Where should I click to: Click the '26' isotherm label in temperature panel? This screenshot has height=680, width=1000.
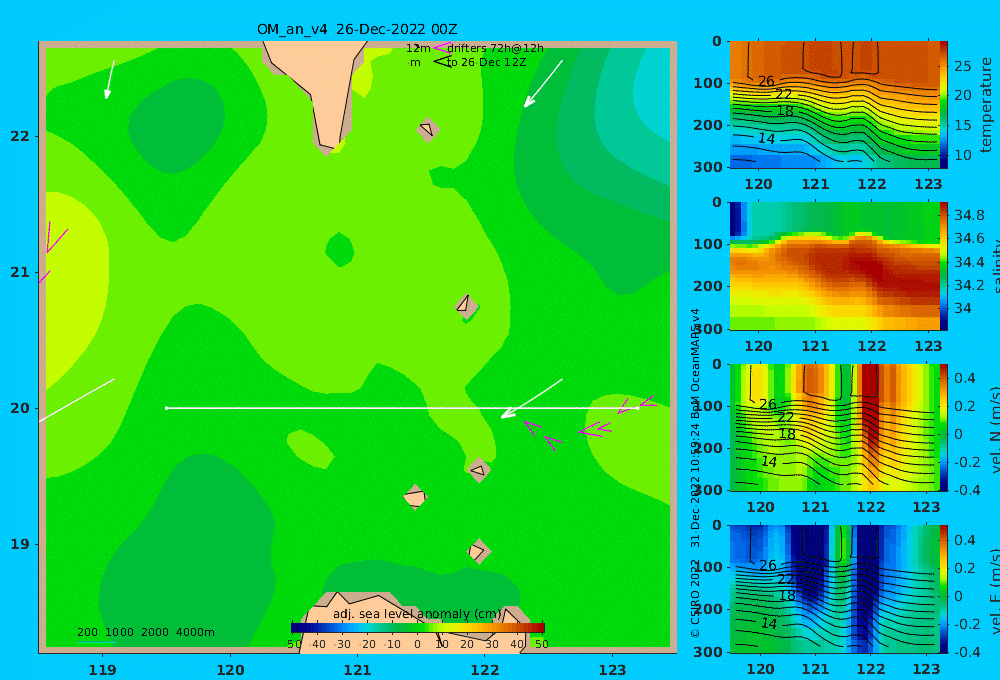coord(767,81)
